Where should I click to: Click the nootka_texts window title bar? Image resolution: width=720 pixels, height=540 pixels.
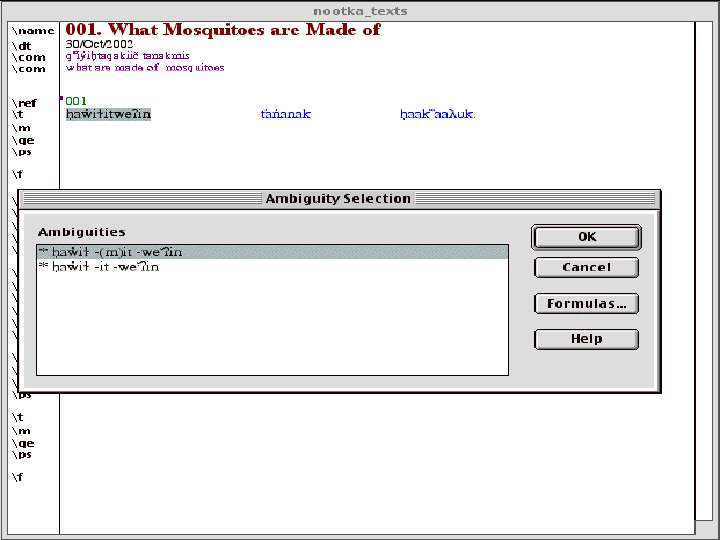tap(360, 11)
